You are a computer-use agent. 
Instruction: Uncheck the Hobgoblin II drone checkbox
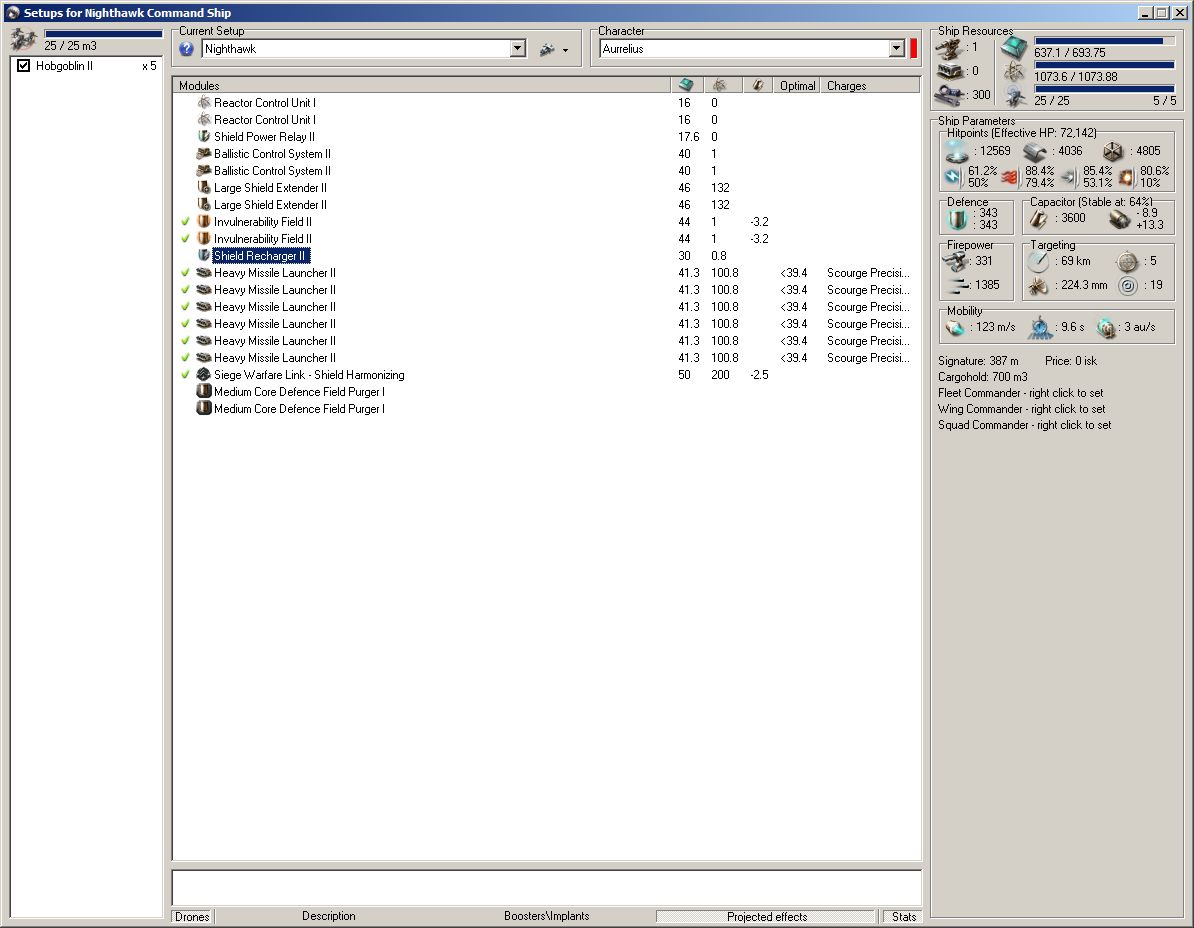pyautogui.click(x=24, y=66)
